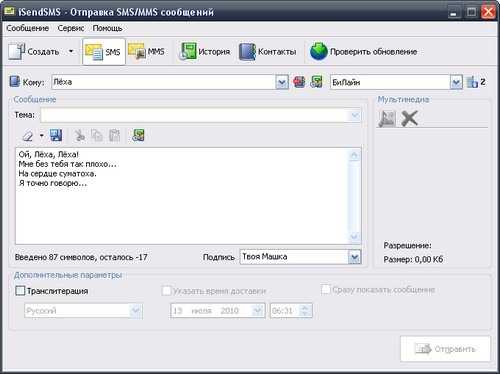Click the cut scissors icon
500x374 pixels.
pyautogui.click(x=80, y=135)
